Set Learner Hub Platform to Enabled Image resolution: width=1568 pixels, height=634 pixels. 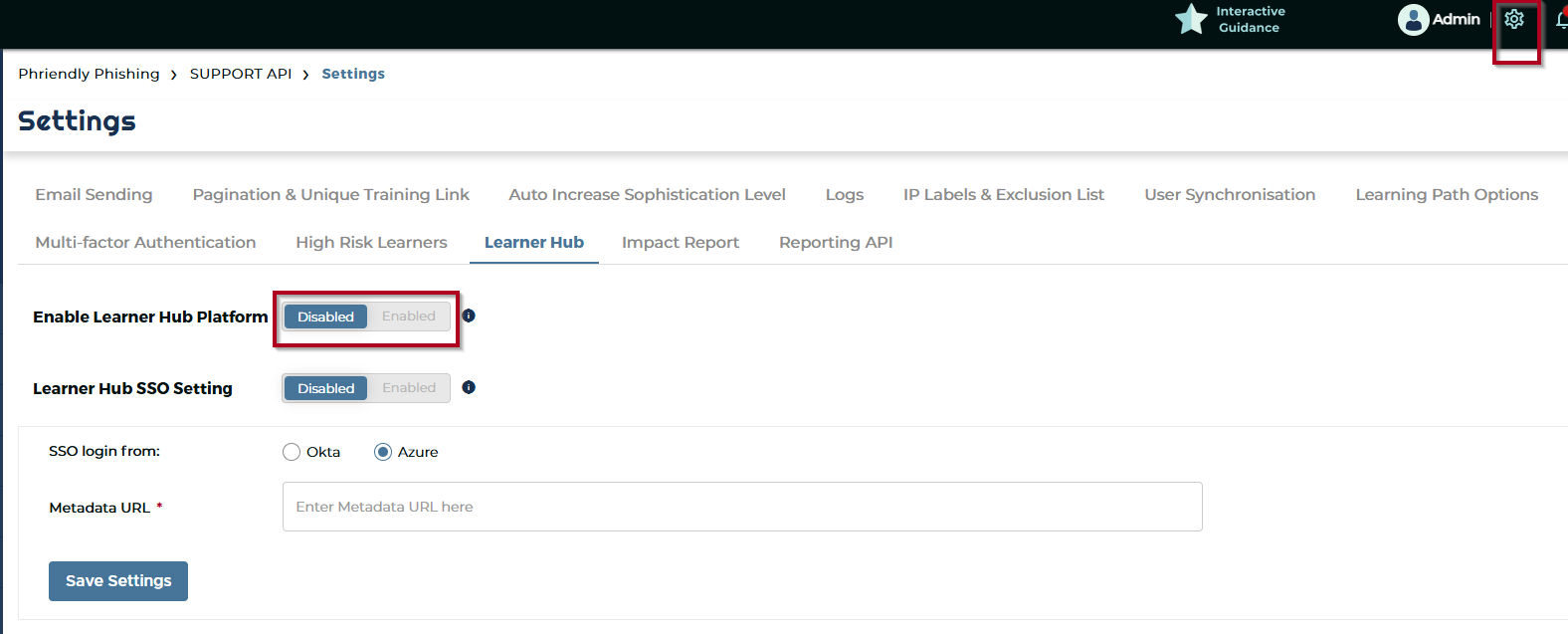click(409, 317)
